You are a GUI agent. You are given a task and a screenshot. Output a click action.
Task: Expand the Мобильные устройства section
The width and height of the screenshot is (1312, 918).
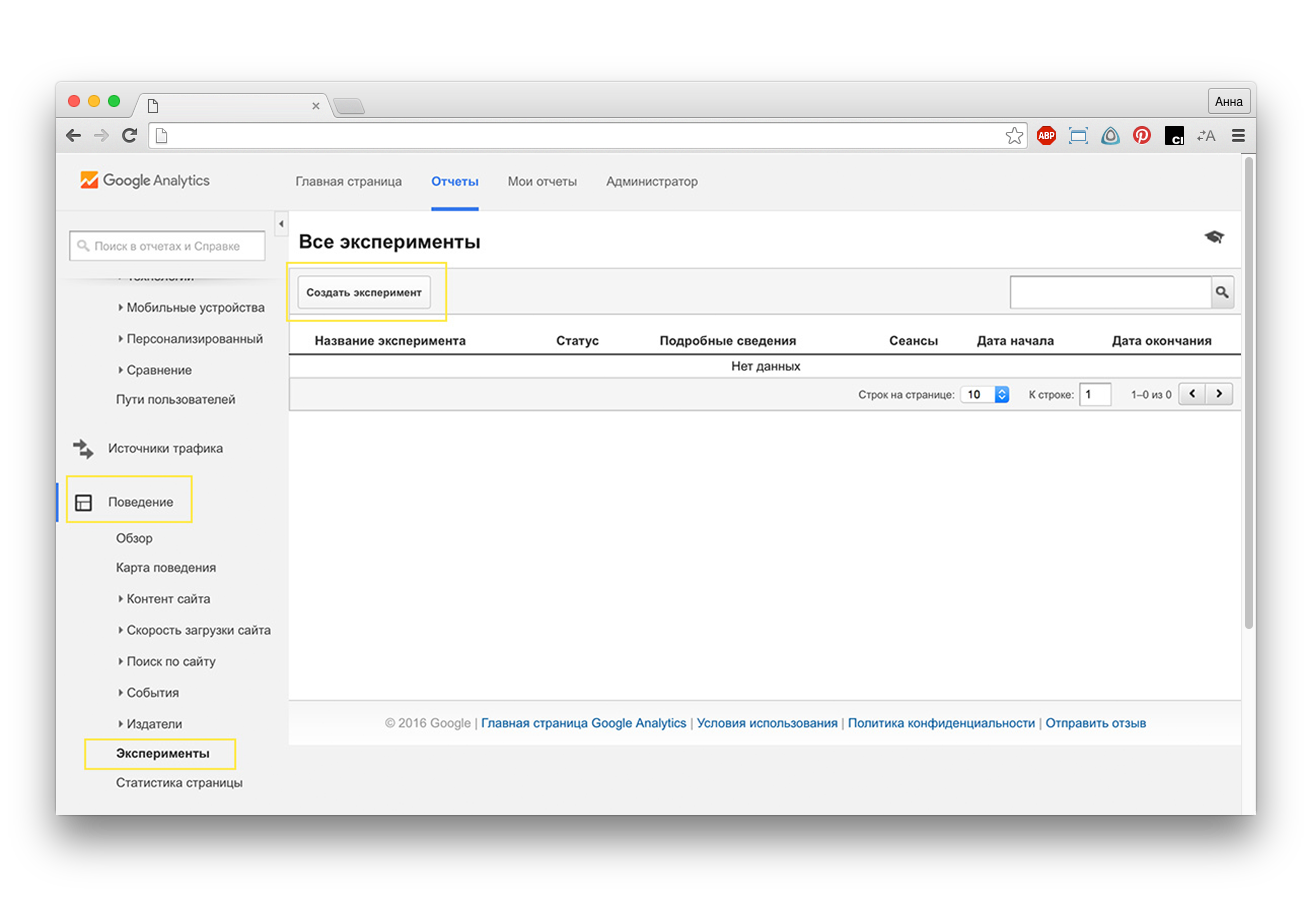click(x=195, y=307)
